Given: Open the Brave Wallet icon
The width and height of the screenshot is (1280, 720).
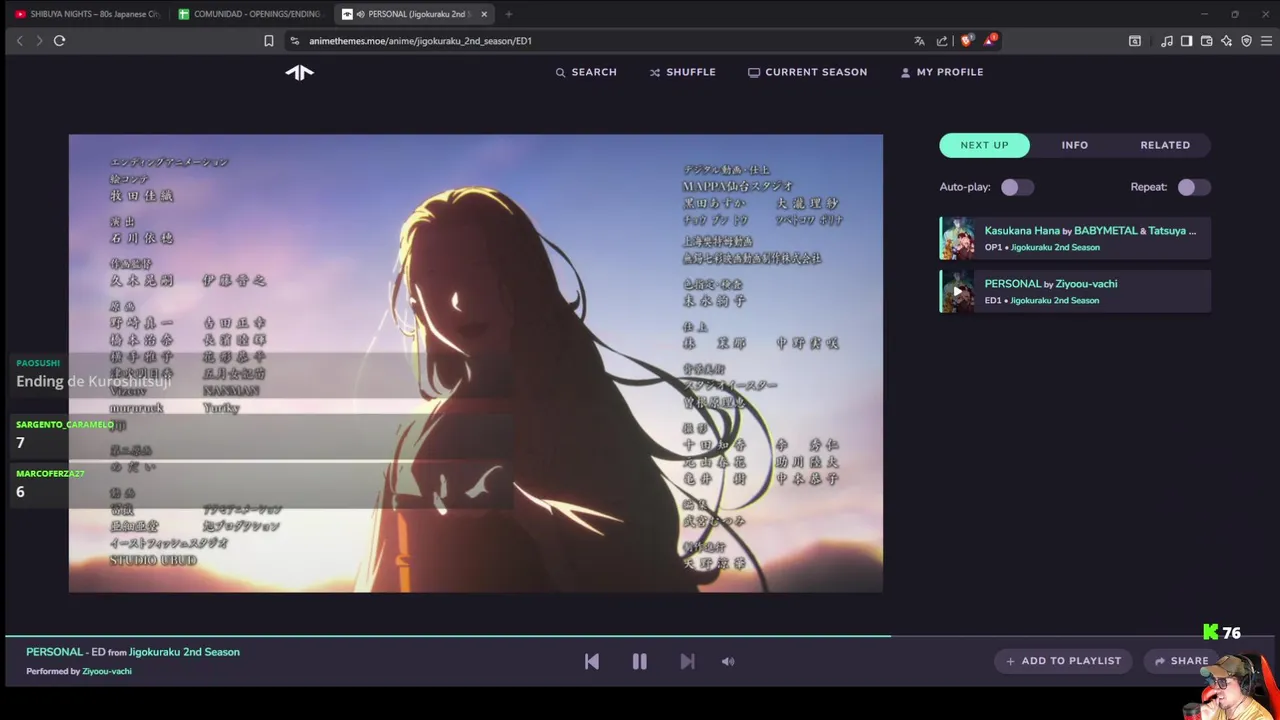Looking at the screenshot, I should [x=1207, y=41].
